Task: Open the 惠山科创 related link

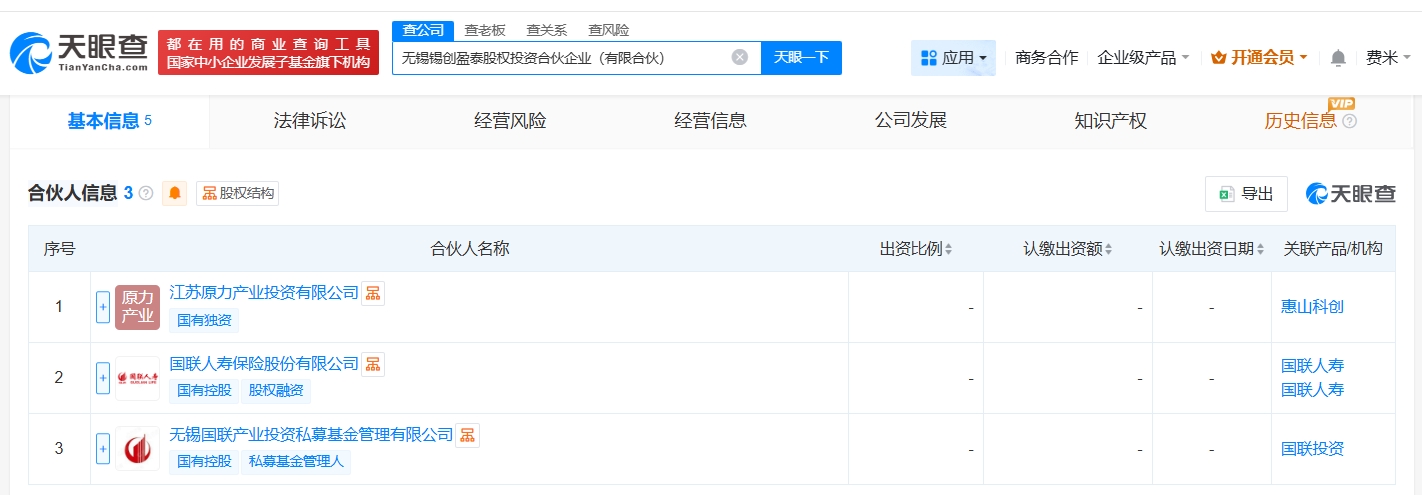Action: coord(1312,307)
